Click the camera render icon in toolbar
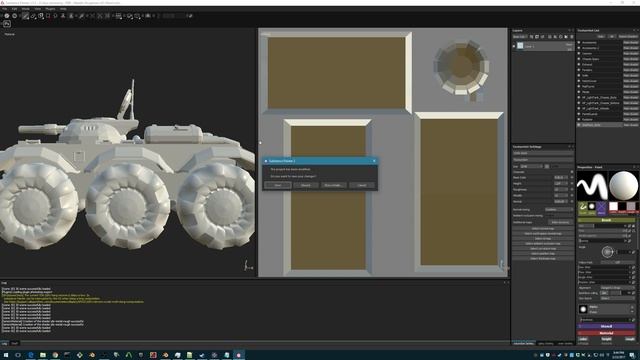This screenshot has height=360, width=640. pos(148,16)
